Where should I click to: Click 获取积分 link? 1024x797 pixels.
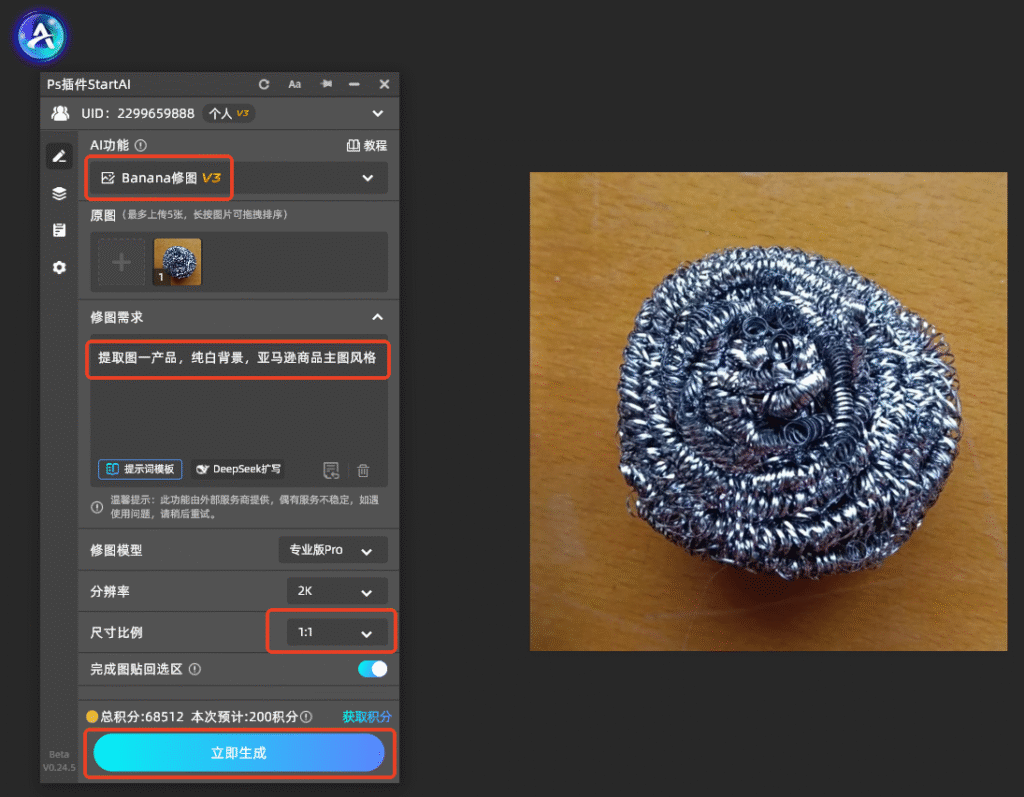[366, 717]
